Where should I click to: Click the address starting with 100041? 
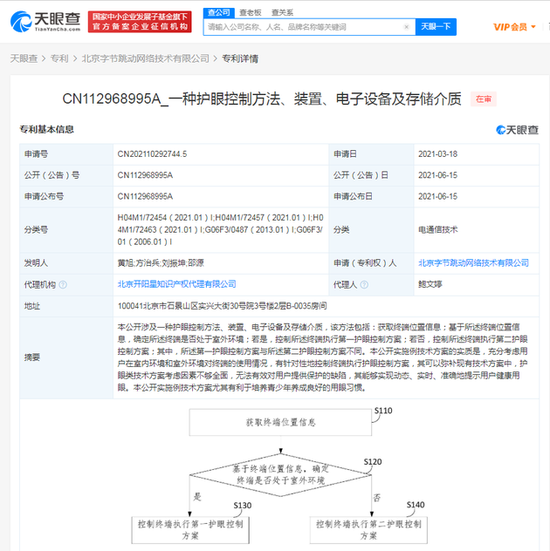coord(222,306)
